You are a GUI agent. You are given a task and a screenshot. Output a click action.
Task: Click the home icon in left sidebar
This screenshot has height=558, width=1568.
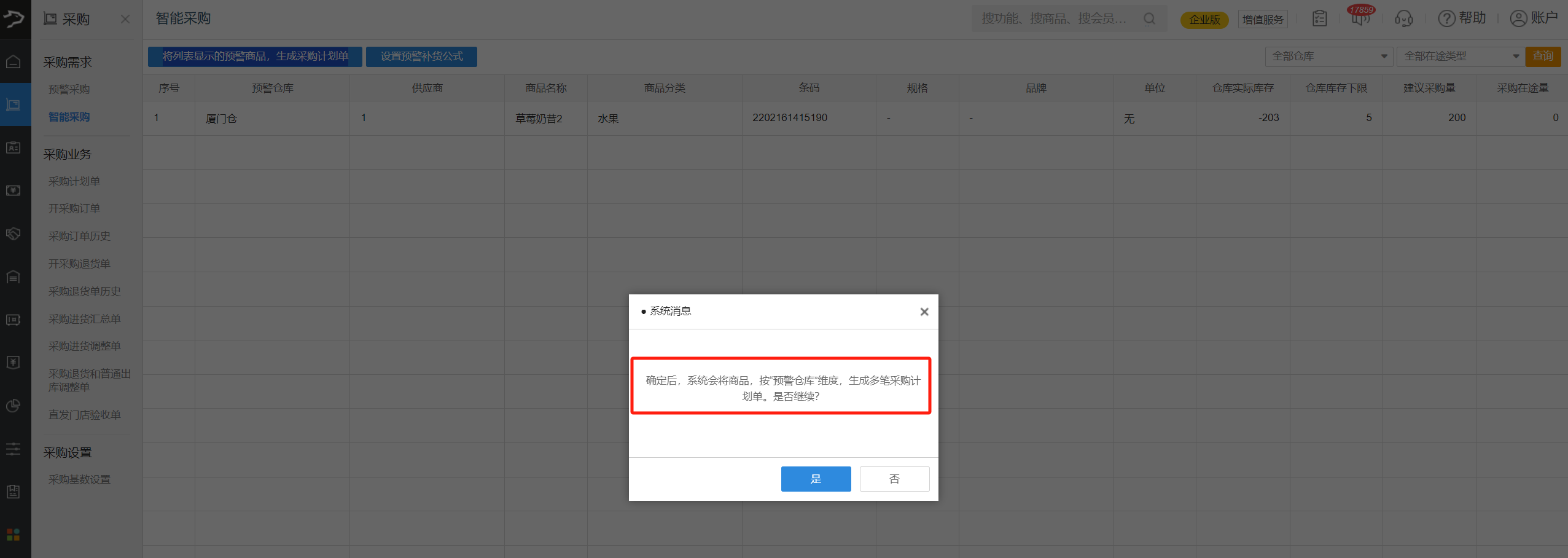(x=14, y=62)
